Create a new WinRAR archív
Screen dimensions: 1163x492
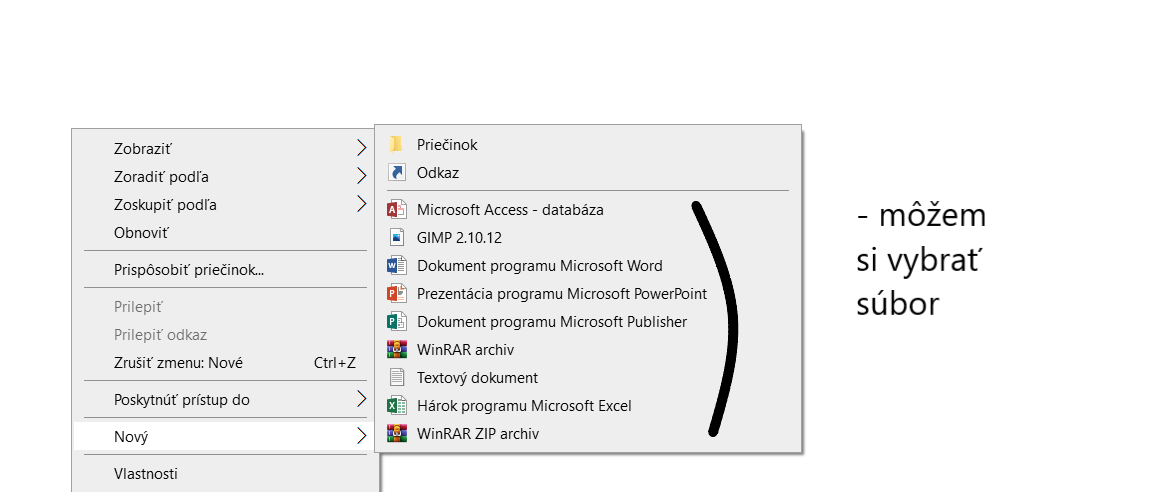point(588,350)
